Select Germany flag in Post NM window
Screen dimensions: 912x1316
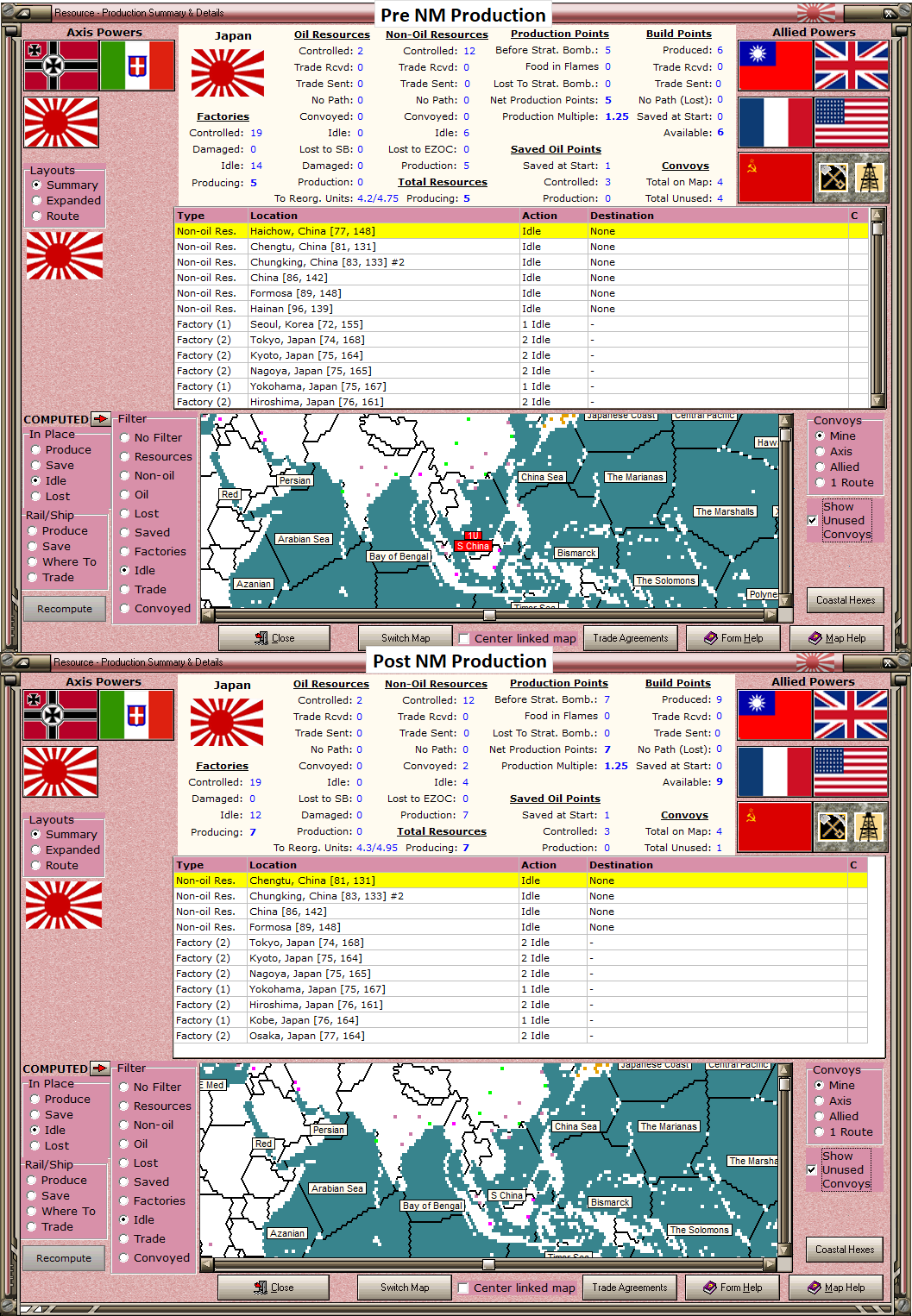[60, 715]
